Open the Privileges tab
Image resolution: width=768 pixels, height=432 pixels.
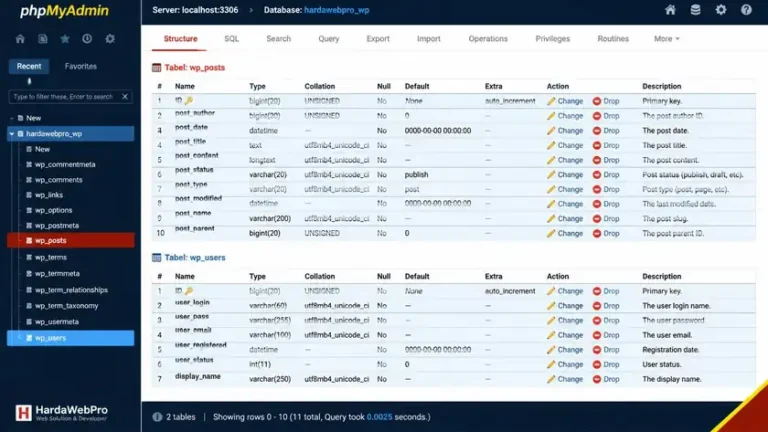[x=552, y=39]
